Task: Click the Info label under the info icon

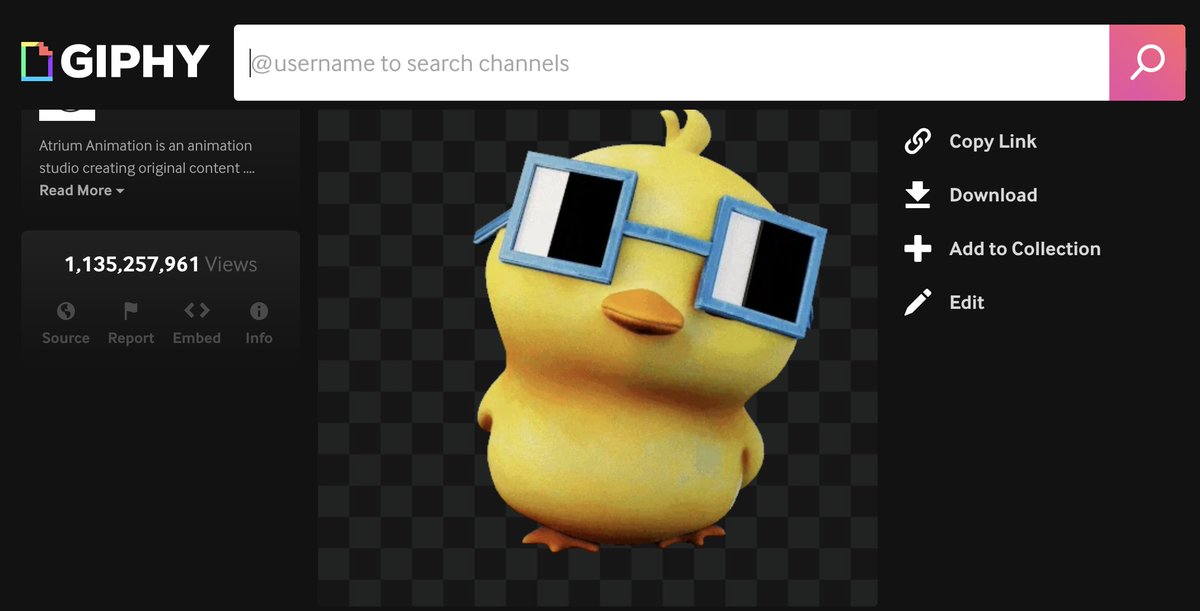Action: (x=259, y=338)
